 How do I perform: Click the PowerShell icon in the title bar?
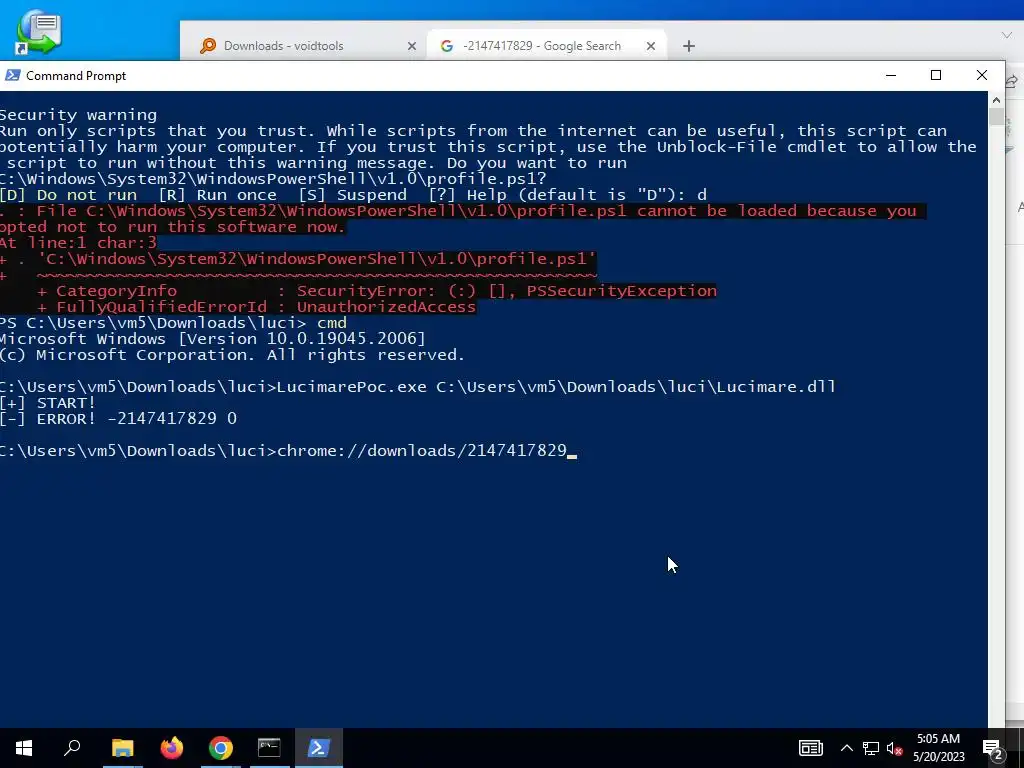(12, 75)
